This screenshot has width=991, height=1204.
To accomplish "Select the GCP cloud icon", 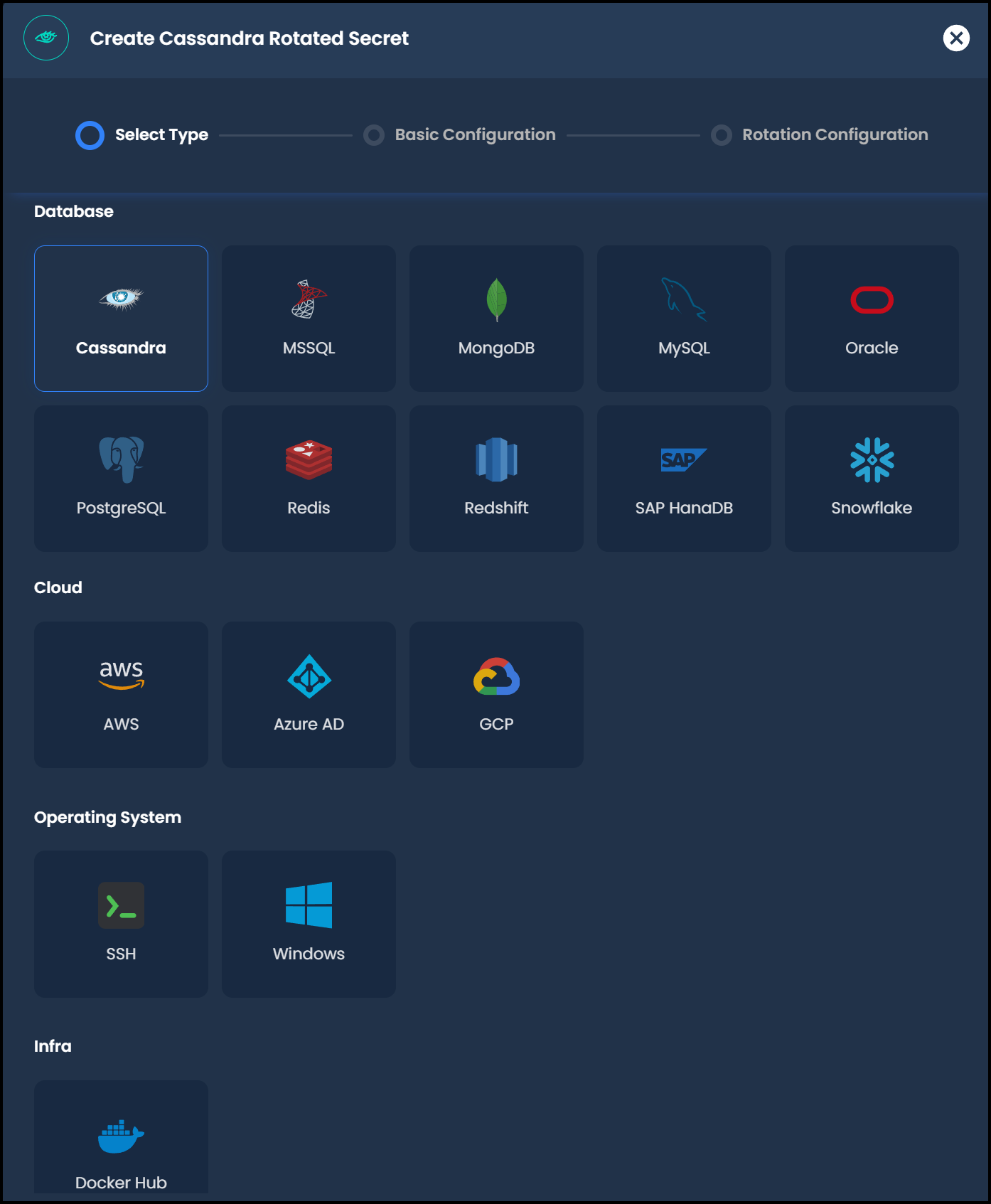I will pos(496,676).
